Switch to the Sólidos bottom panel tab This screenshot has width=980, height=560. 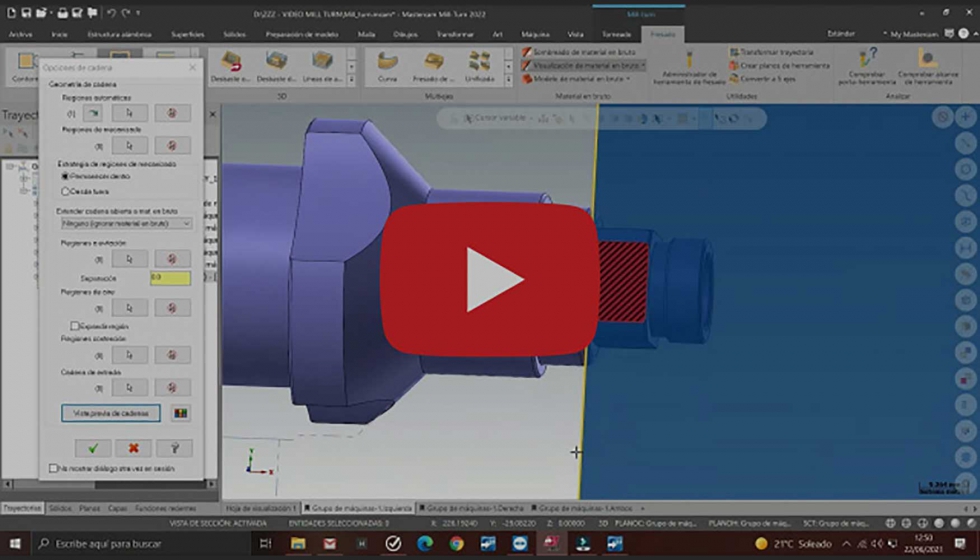coord(60,508)
